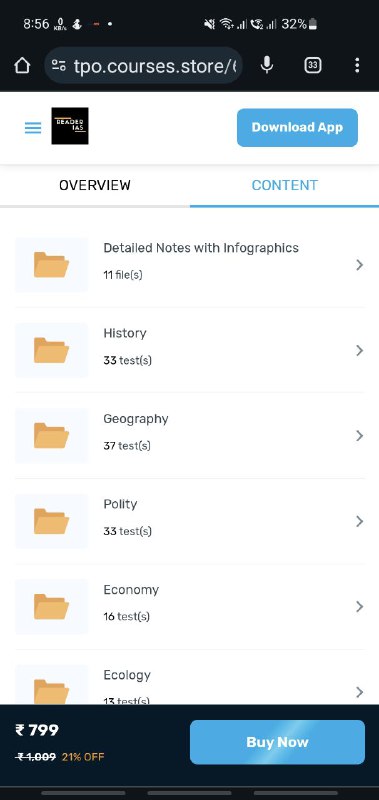The height and width of the screenshot is (800, 379).
Task: Expand the Ecology row chevron
Action: coord(360,692)
